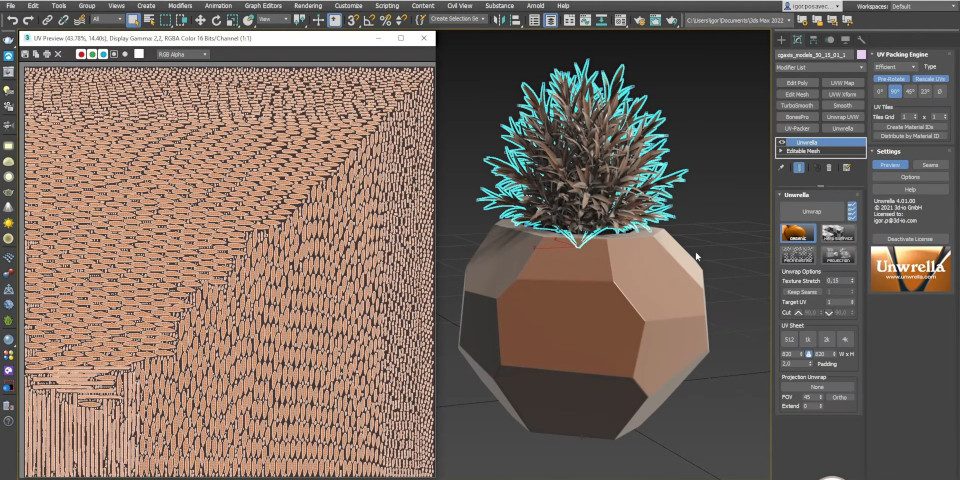Viewport: 960px width, 480px height.
Task: Open the Modify panel tab icon
Action: coord(797,40)
